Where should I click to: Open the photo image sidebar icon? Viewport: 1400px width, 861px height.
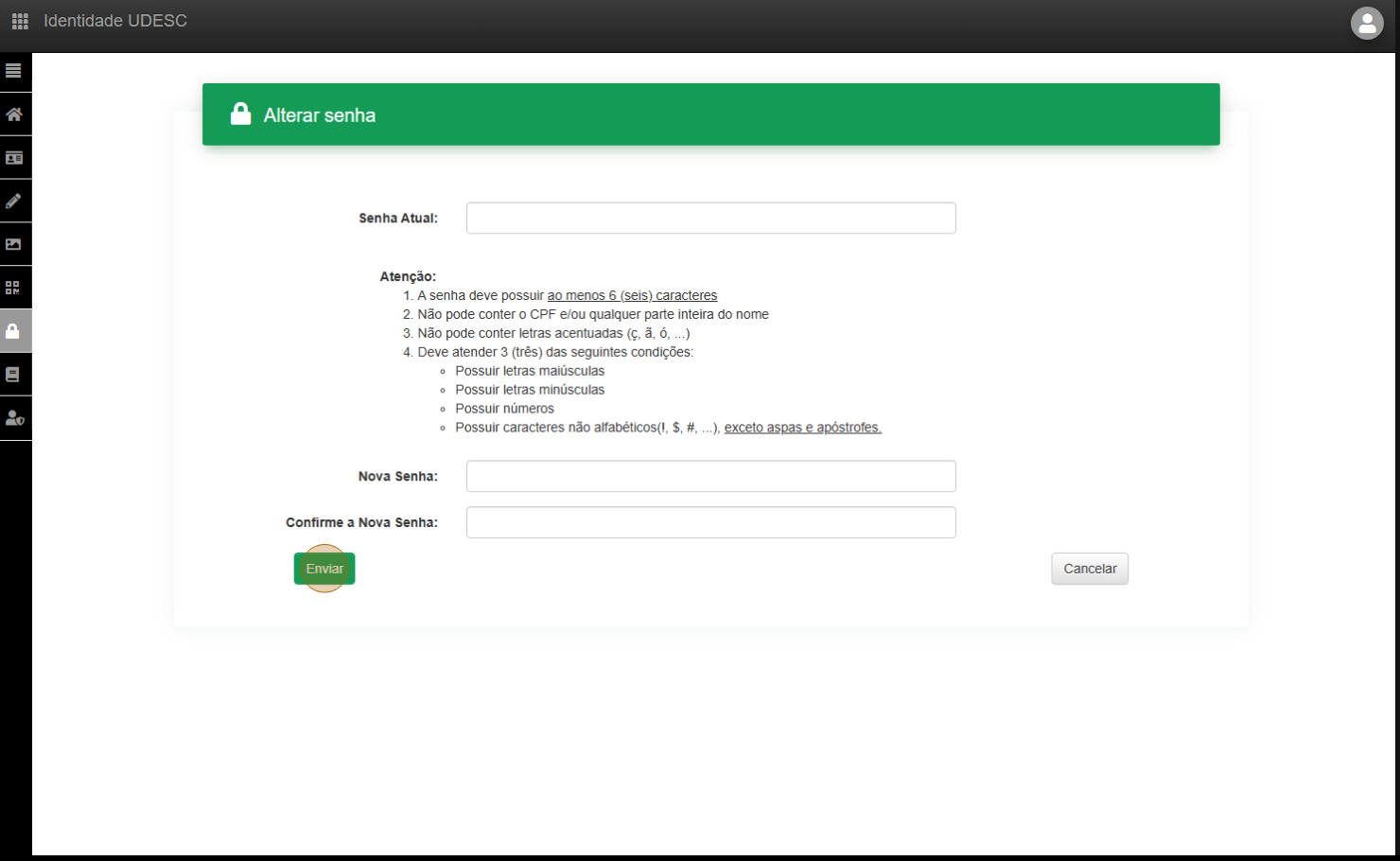point(14,244)
